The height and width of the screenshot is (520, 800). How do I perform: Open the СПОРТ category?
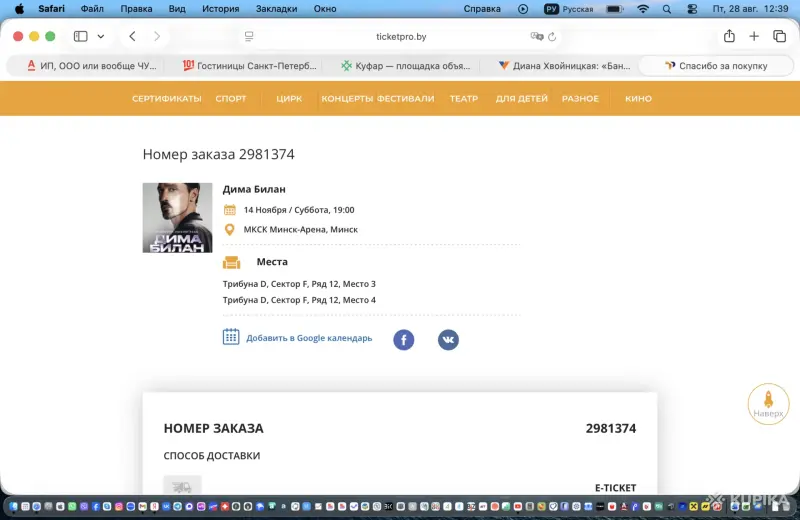231,98
